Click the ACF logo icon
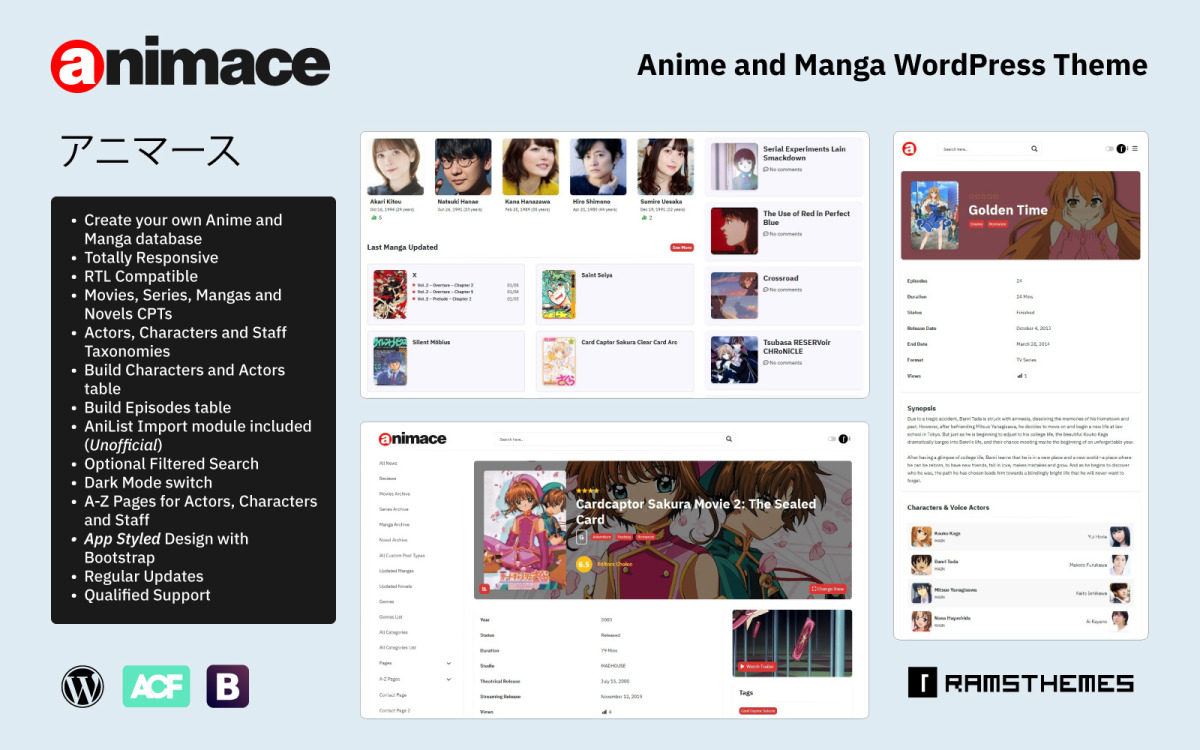Image resolution: width=1200 pixels, height=750 pixels. [156, 685]
